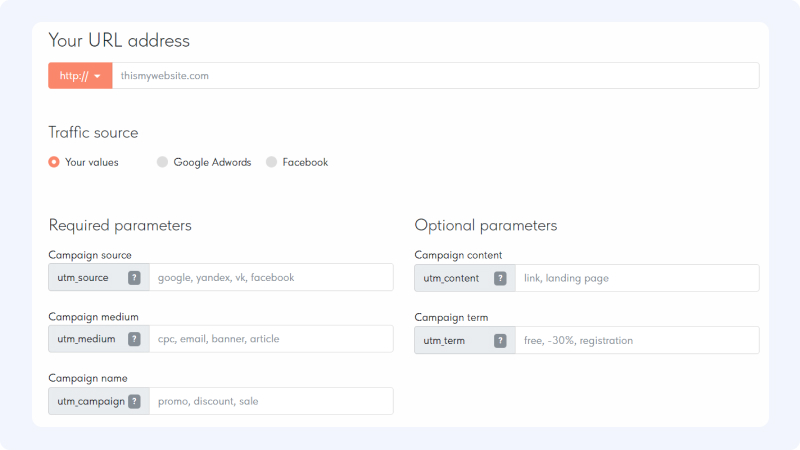
Task: Click the utm_campaign help question icon
Action: coord(134,402)
